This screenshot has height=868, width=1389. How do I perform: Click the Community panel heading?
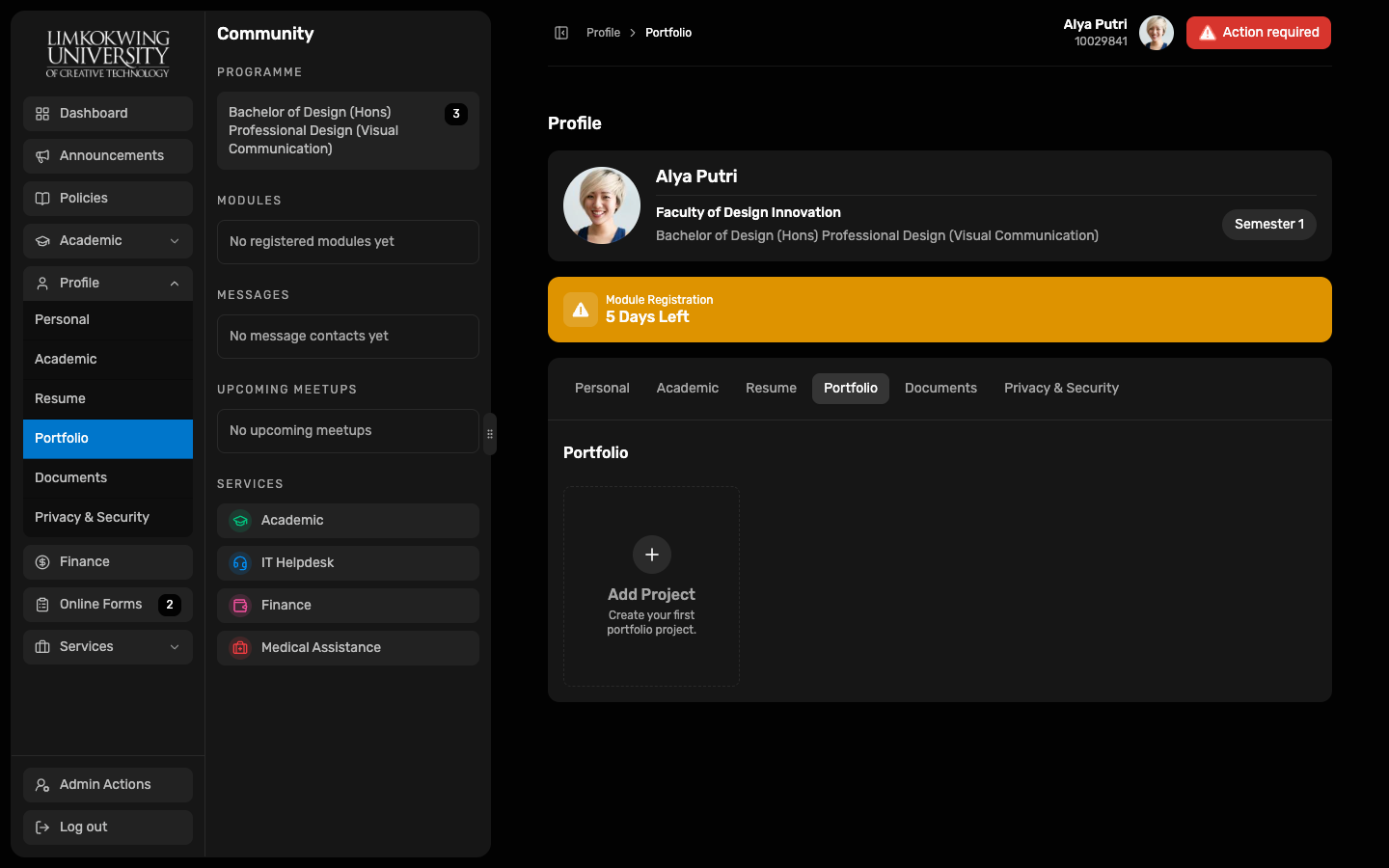click(265, 34)
